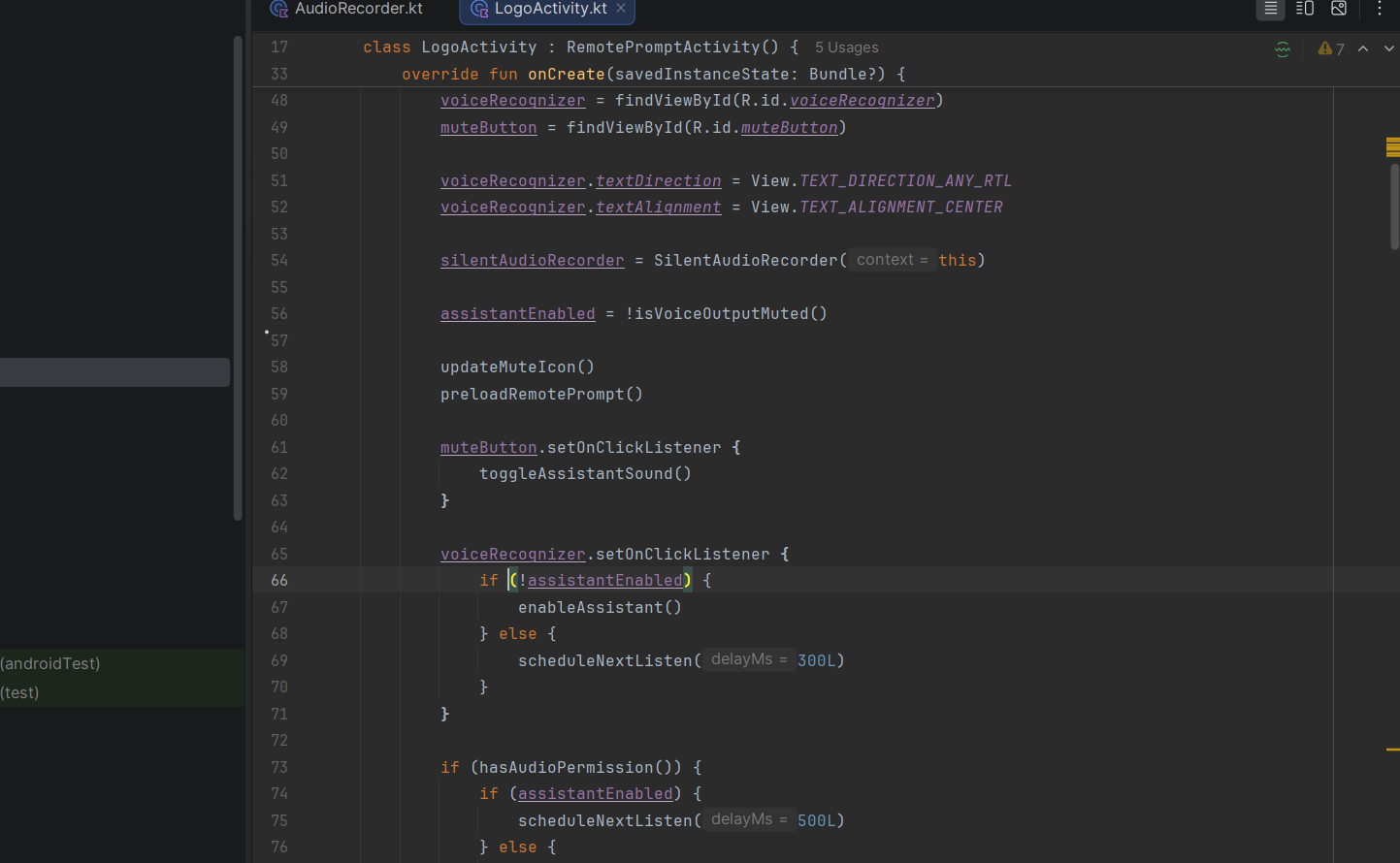Click 'textAlignment' property on line 52
This screenshot has width=1400, height=863.
(659, 207)
